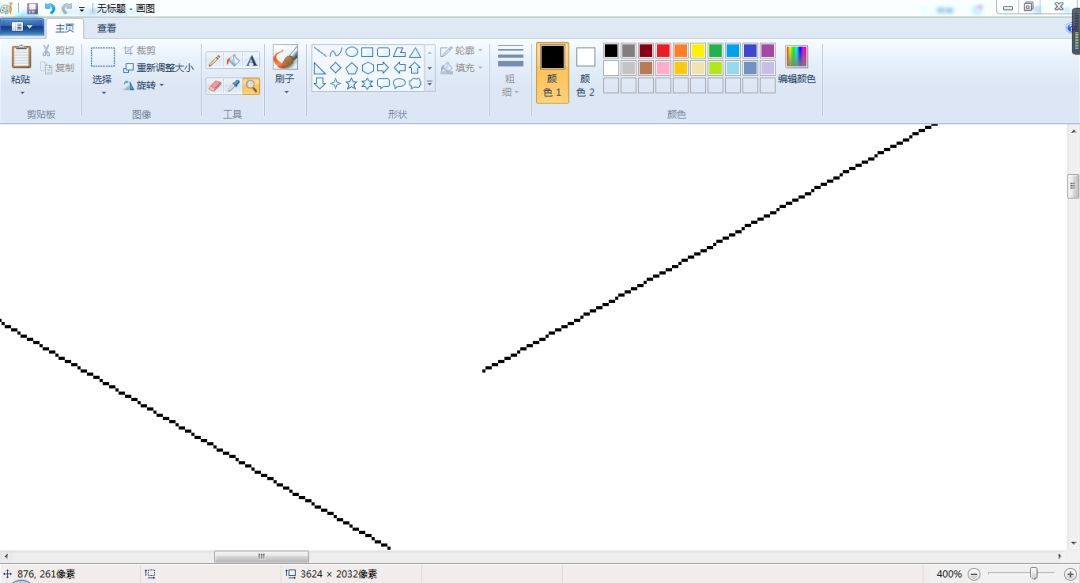Select the Four-point star shape

(x=335, y=83)
